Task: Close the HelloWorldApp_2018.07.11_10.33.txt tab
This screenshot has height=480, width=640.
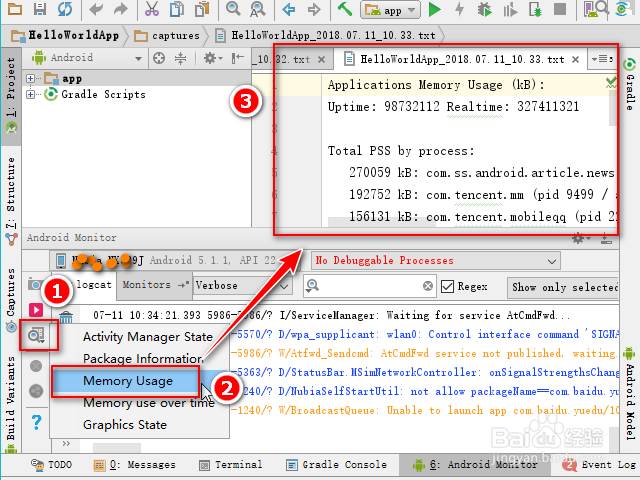Action: point(576,60)
